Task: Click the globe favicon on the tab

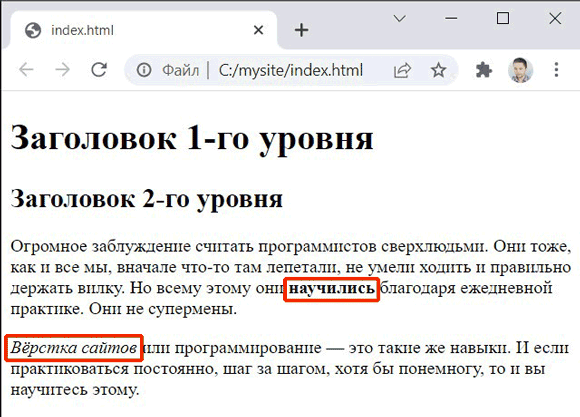Action: (x=33, y=30)
